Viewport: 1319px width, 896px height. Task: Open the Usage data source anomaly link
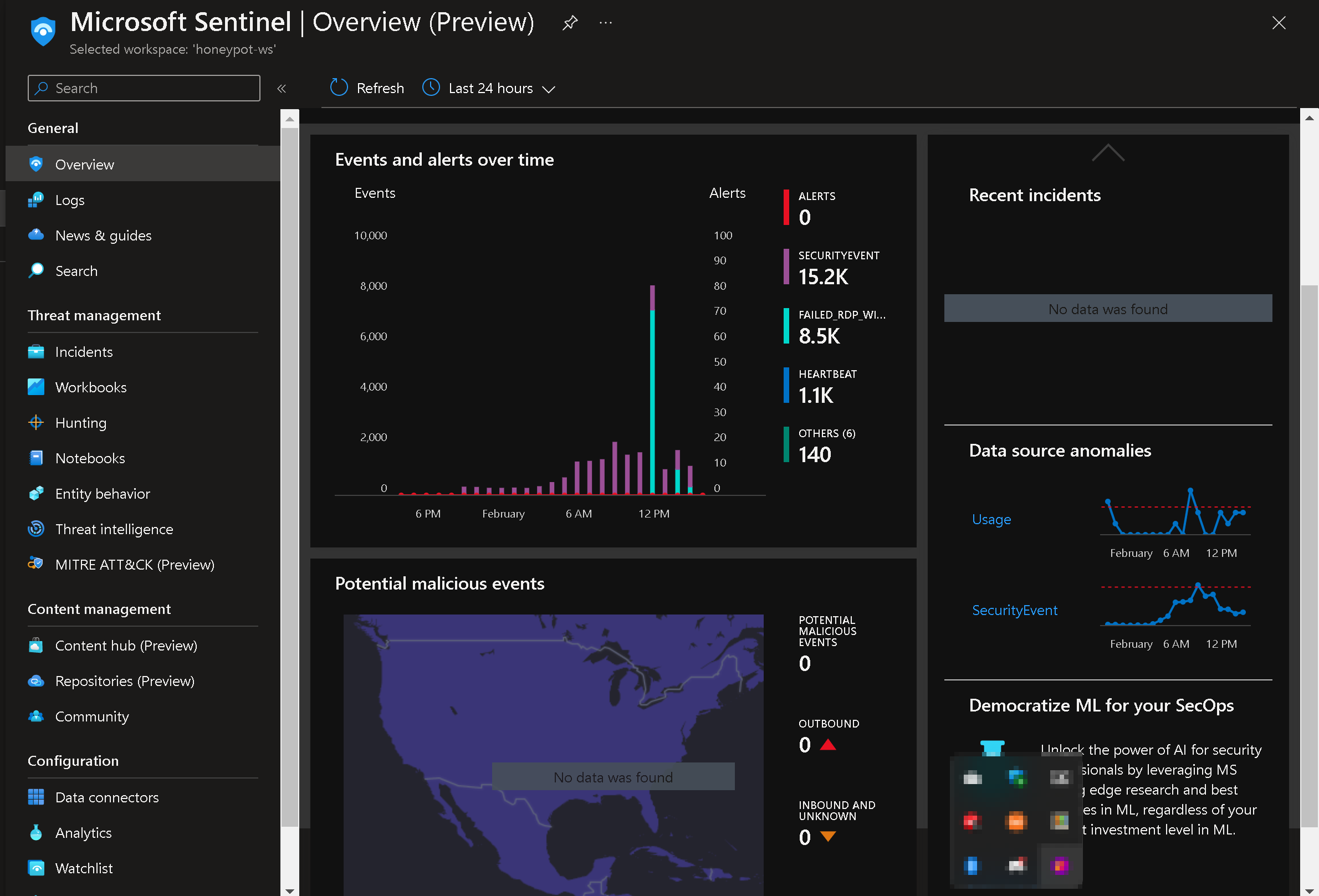coord(991,519)
